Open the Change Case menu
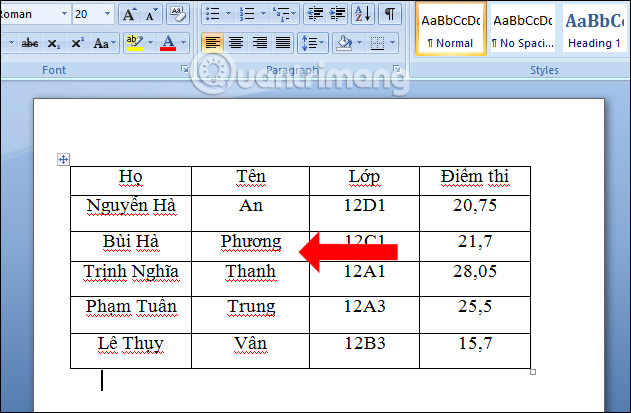The height and width of the screenshot is (413, 631). (104, 43)
